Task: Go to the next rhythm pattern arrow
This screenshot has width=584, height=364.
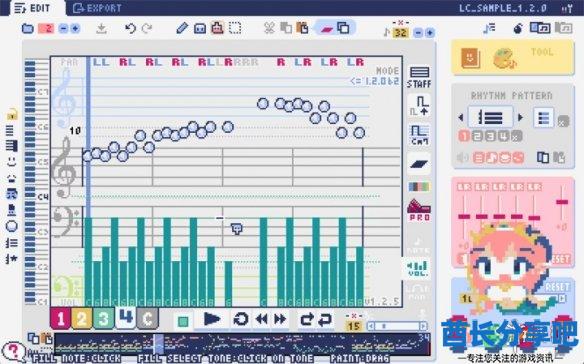Action: pos(520,117)
